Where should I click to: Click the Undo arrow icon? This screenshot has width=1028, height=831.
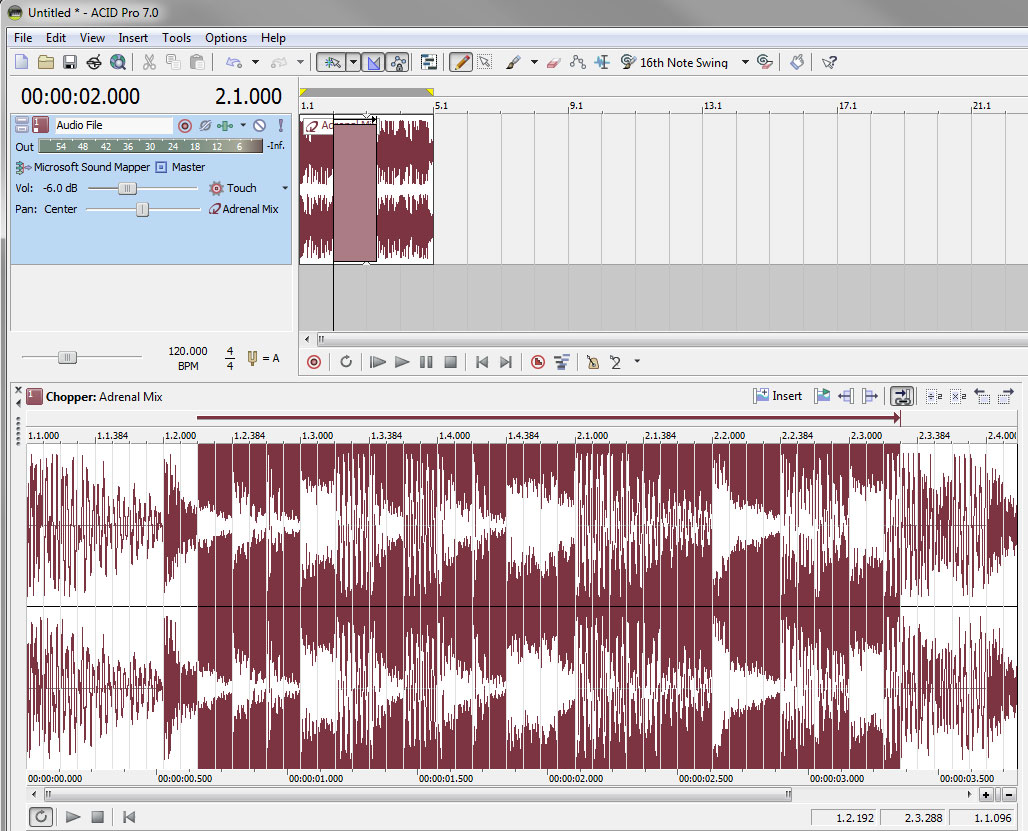pyautogui.click(x=233, y=62)
